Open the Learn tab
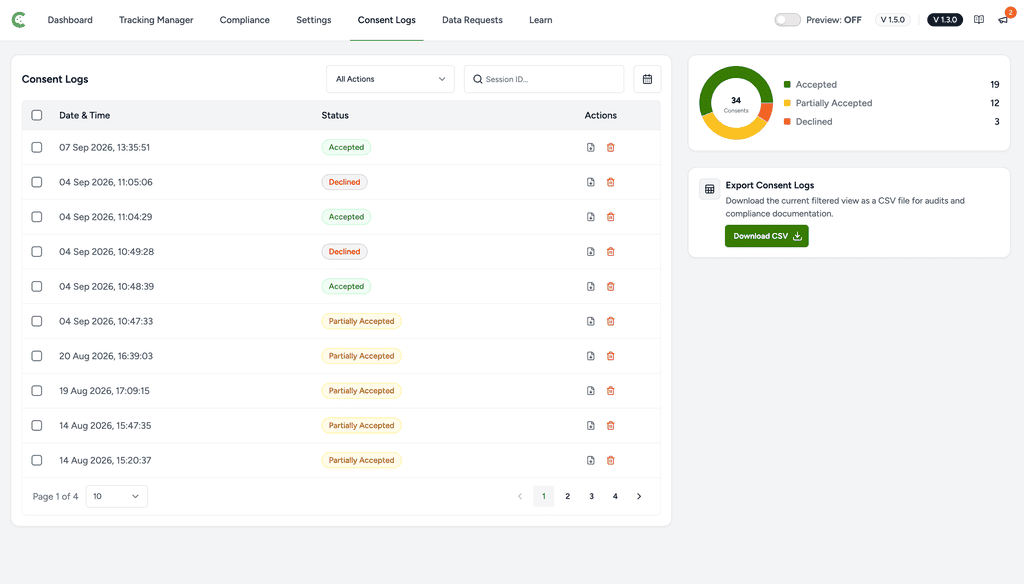Screen dimensions: 1024x584 pos(541,20)
